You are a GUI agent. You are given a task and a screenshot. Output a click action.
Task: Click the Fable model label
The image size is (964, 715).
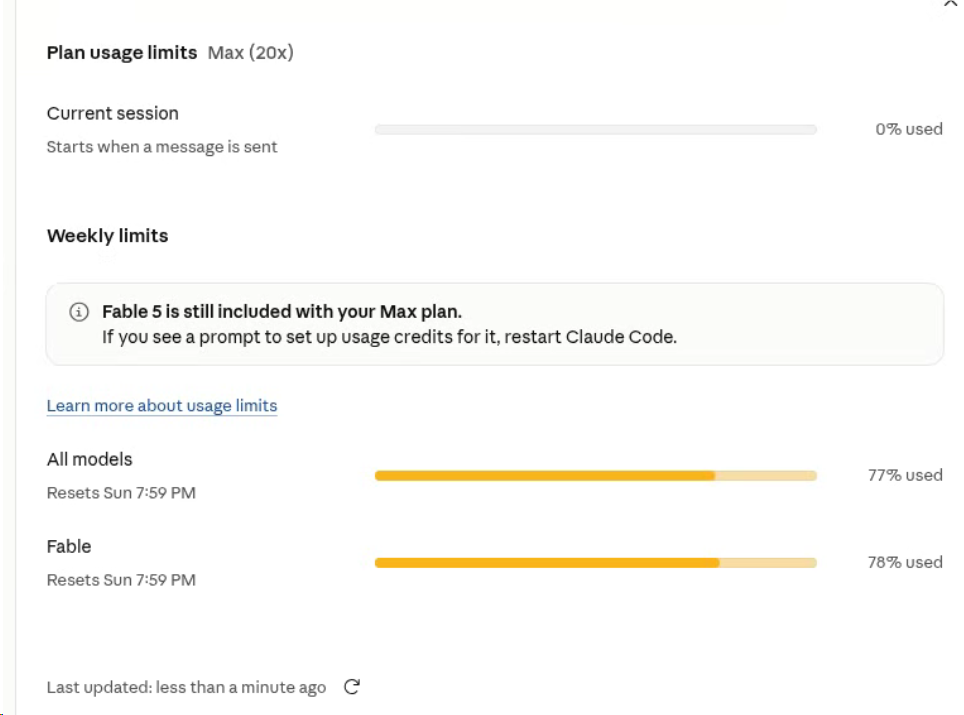click(x=69, y=547)
